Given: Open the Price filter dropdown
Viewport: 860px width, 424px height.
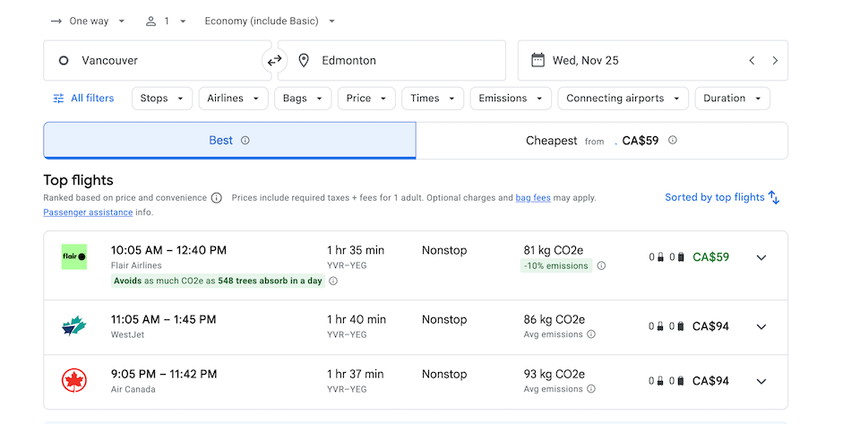Looking at the screenshot, I should tap(366, 98).
